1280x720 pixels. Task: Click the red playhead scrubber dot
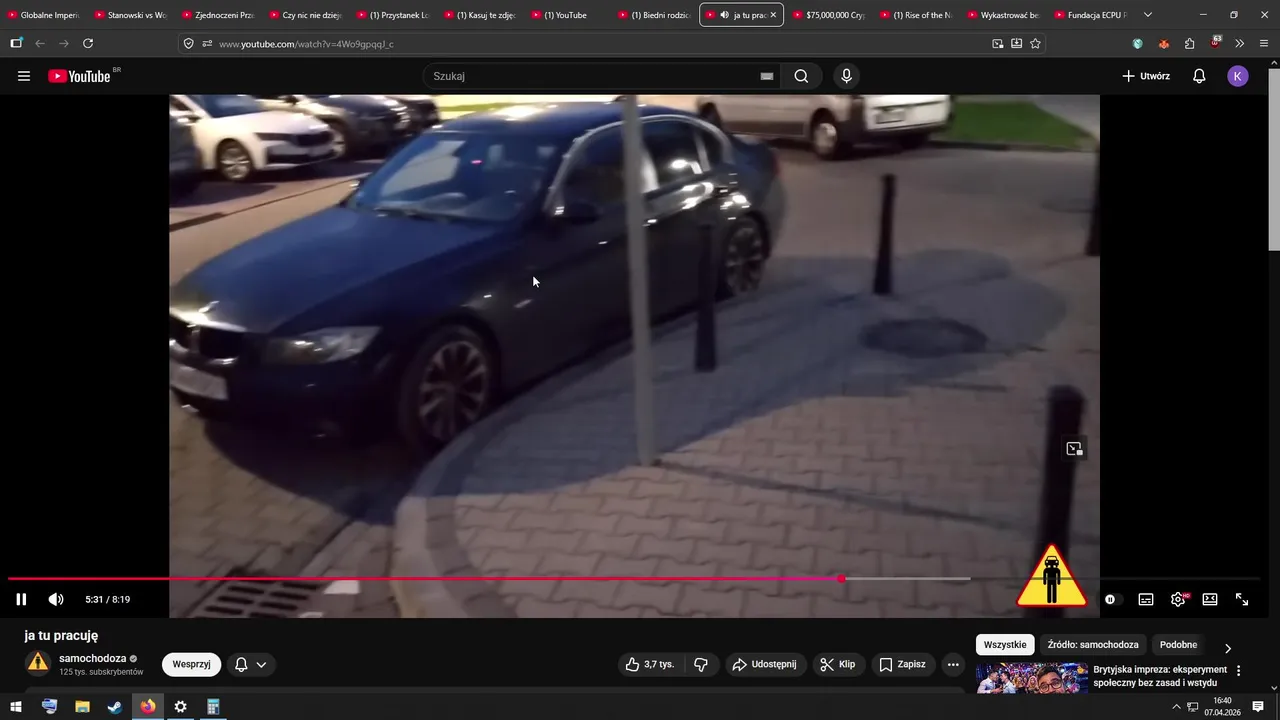(841, 579)
